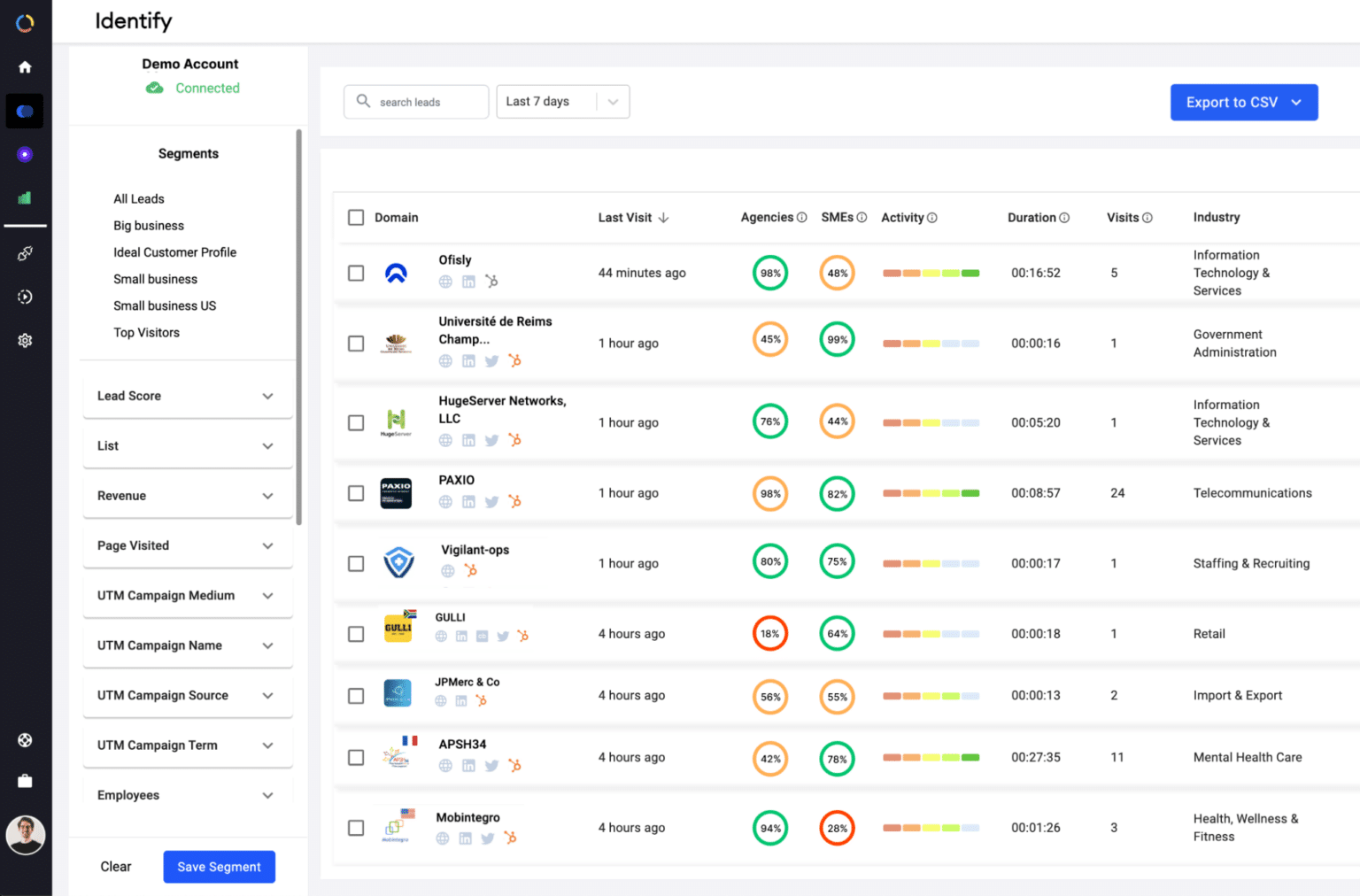Select the Ideal Customer Profile segment

click(x=174, y=252)
